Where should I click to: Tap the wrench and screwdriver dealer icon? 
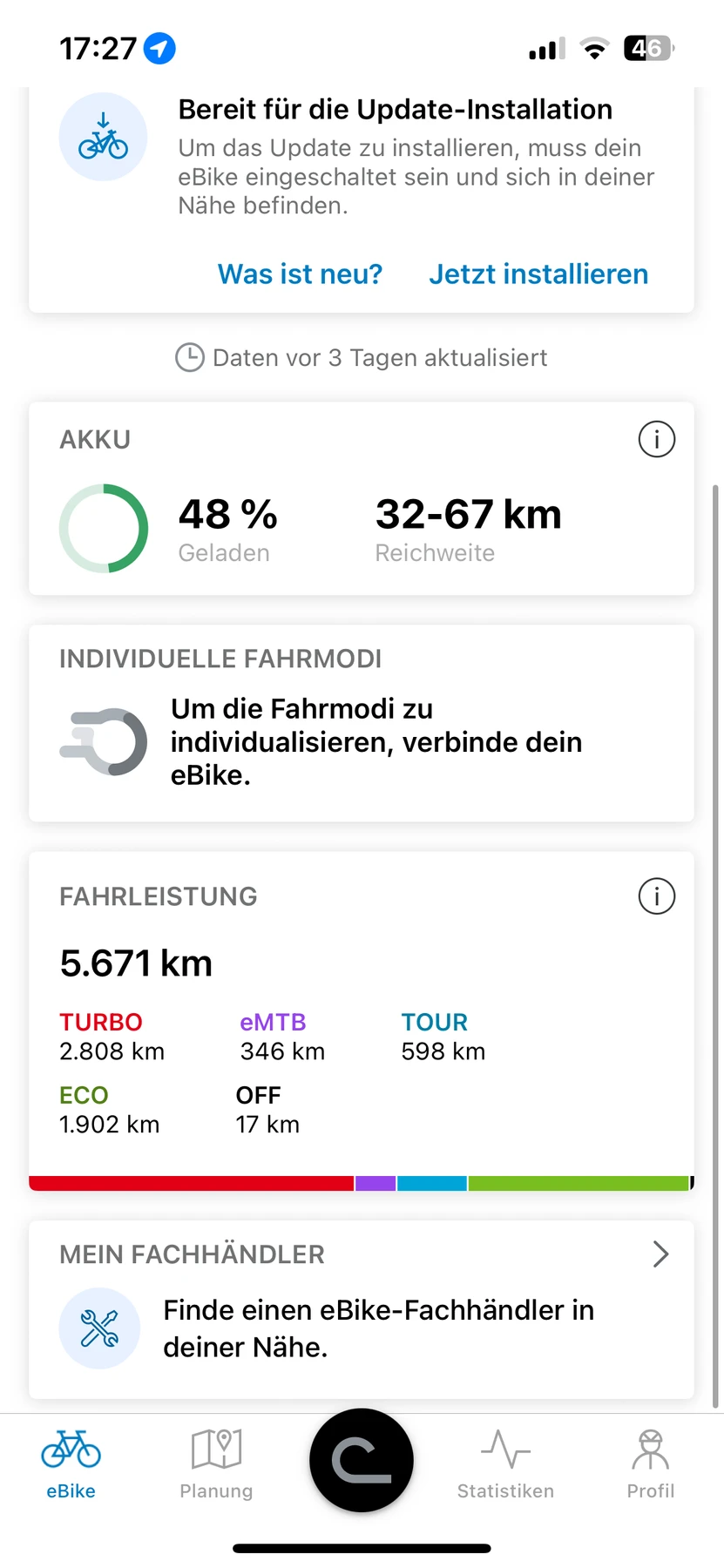coord(99,1328)
